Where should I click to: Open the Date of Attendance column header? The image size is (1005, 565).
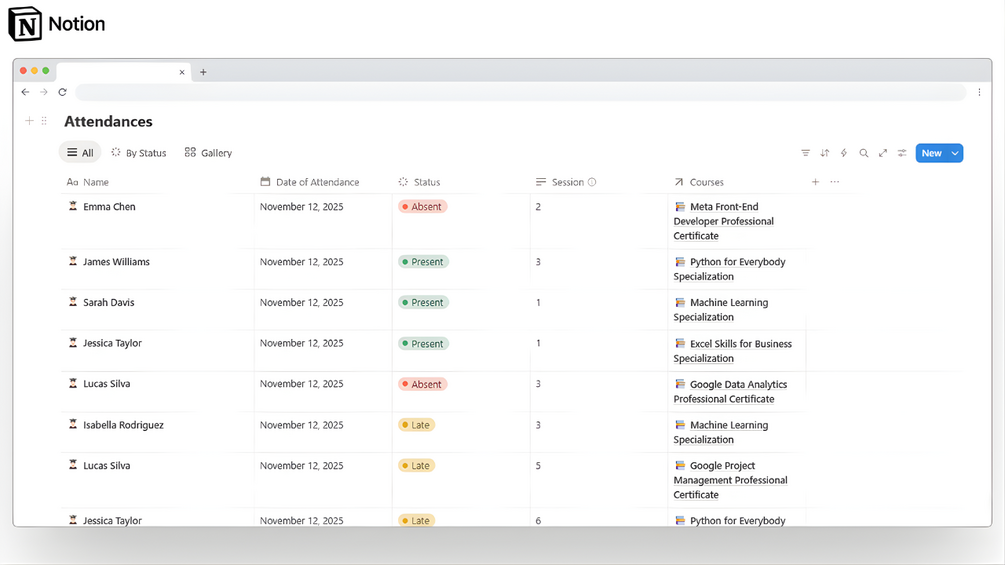coord(310,182)
